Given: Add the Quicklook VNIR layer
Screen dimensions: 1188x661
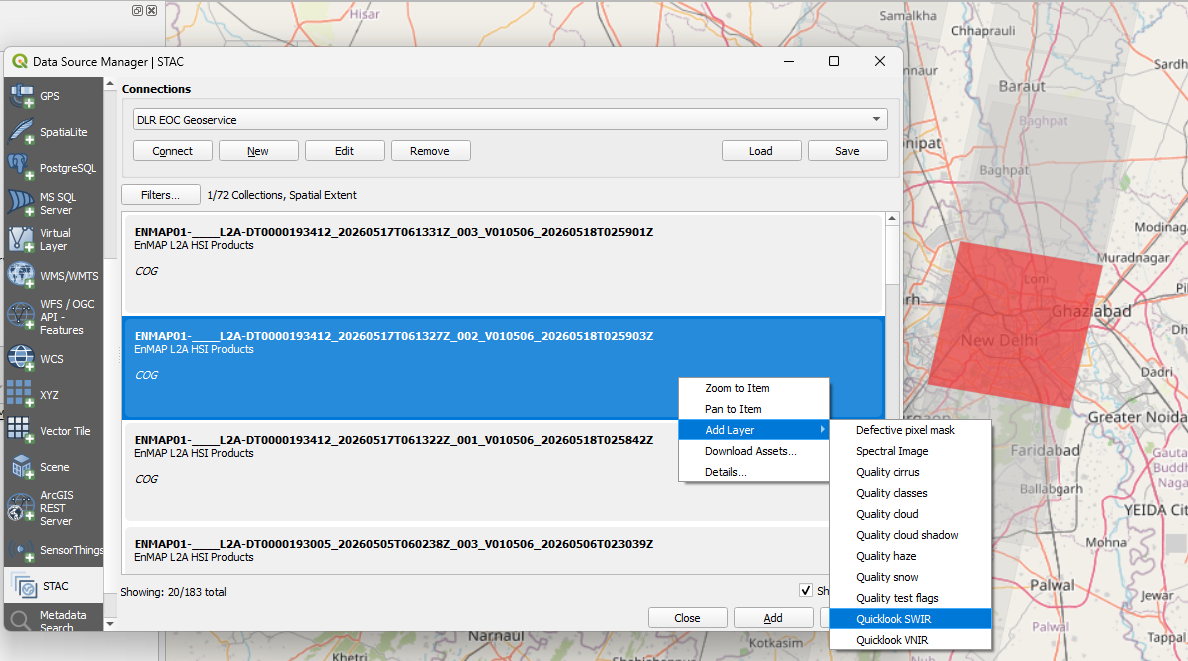Looking at the screenshot, I should (911, 640).
